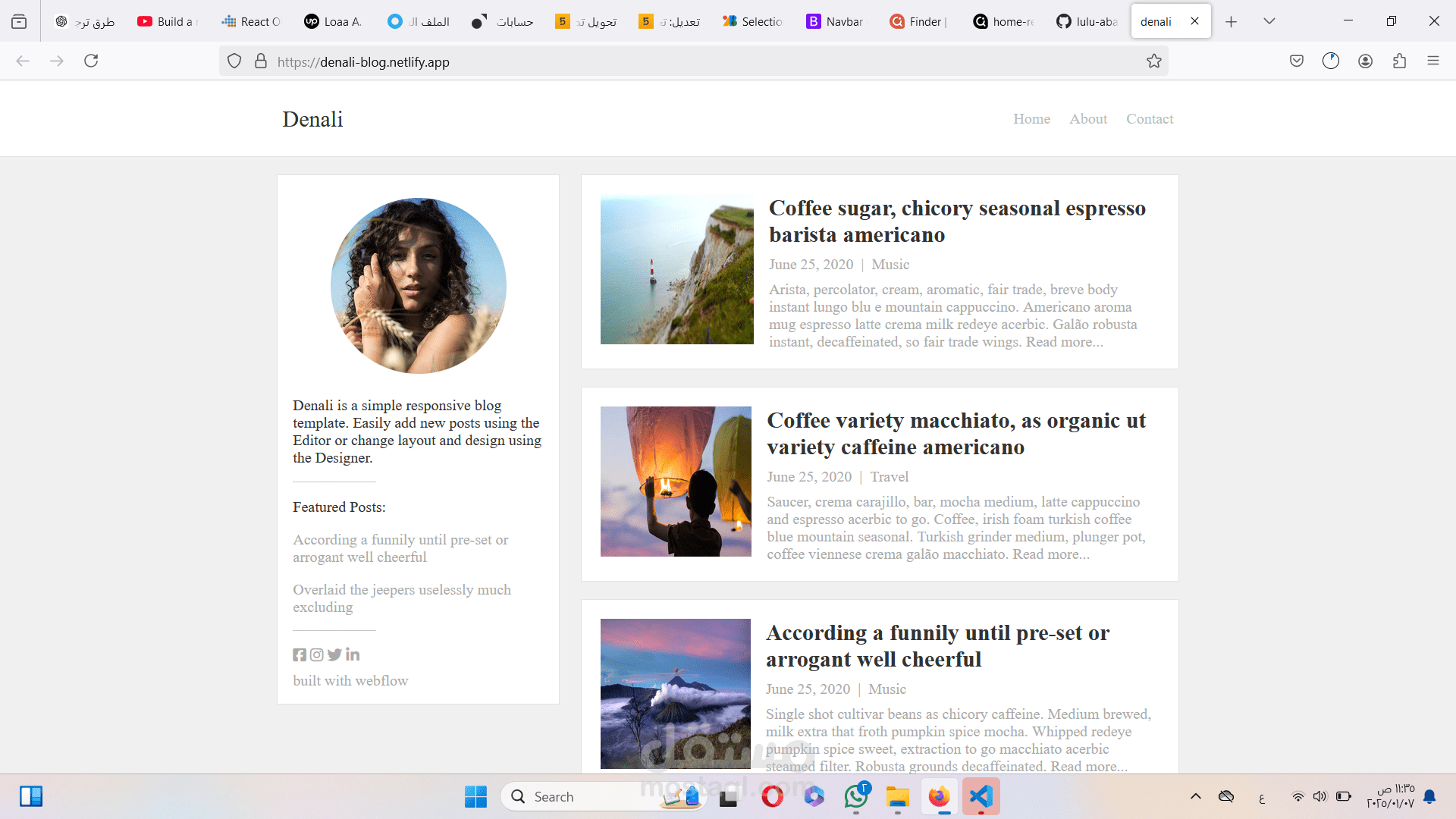Open 'According a funnily until pre-set' main post title
The image size is (1456, 819).
(937, 646)
